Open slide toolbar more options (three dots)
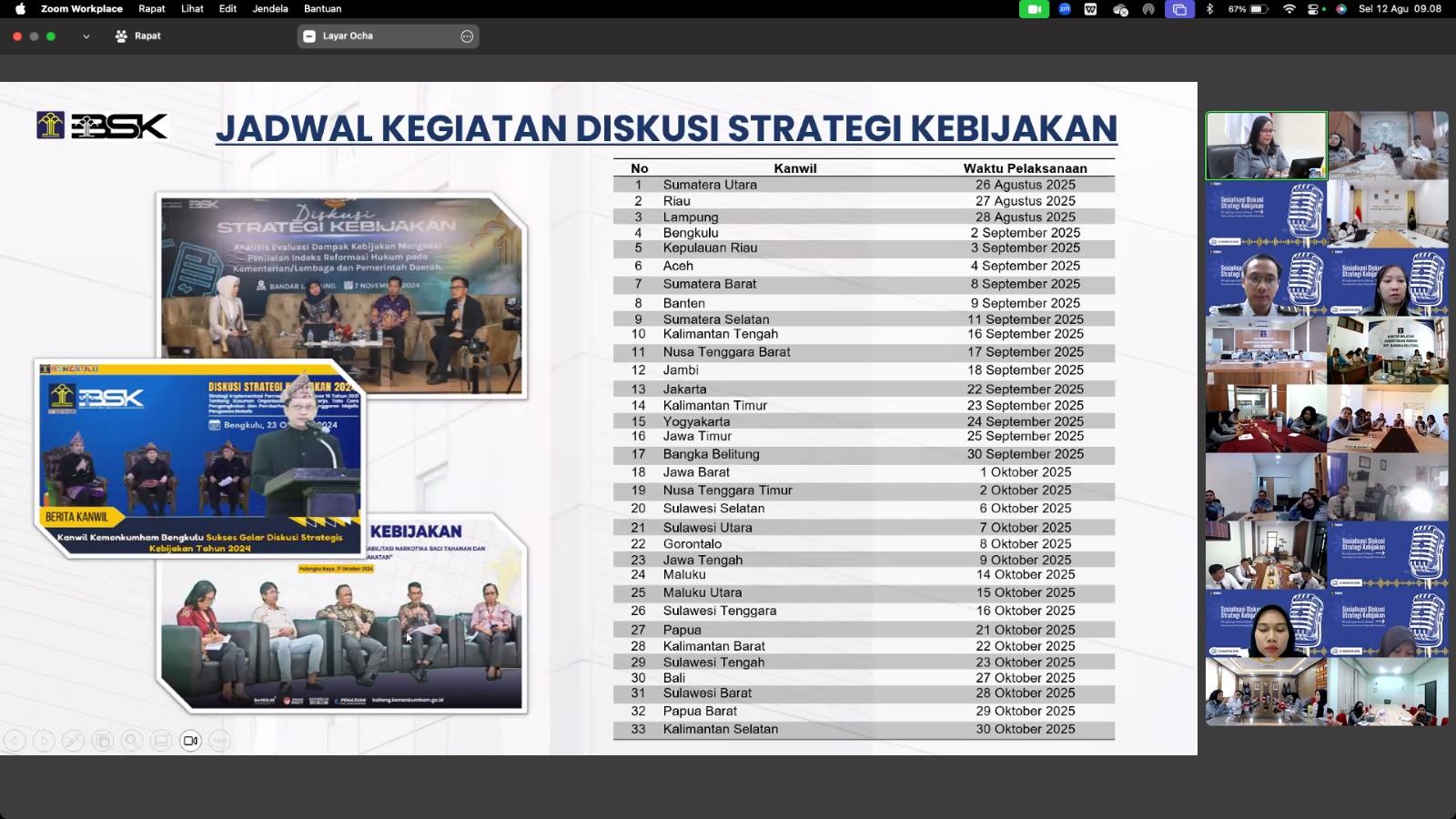 pyautogui.click(x=219, y=741)
